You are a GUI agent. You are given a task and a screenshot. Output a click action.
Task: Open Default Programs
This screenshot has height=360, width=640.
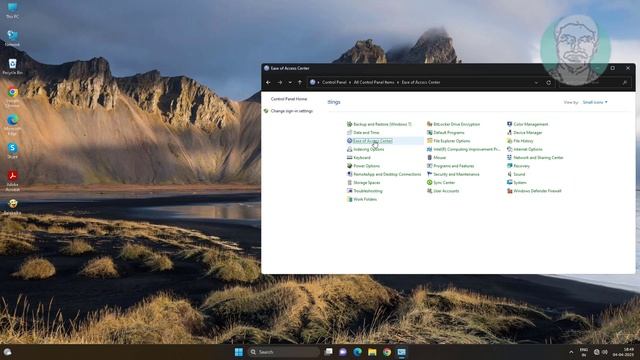point(445,133)
